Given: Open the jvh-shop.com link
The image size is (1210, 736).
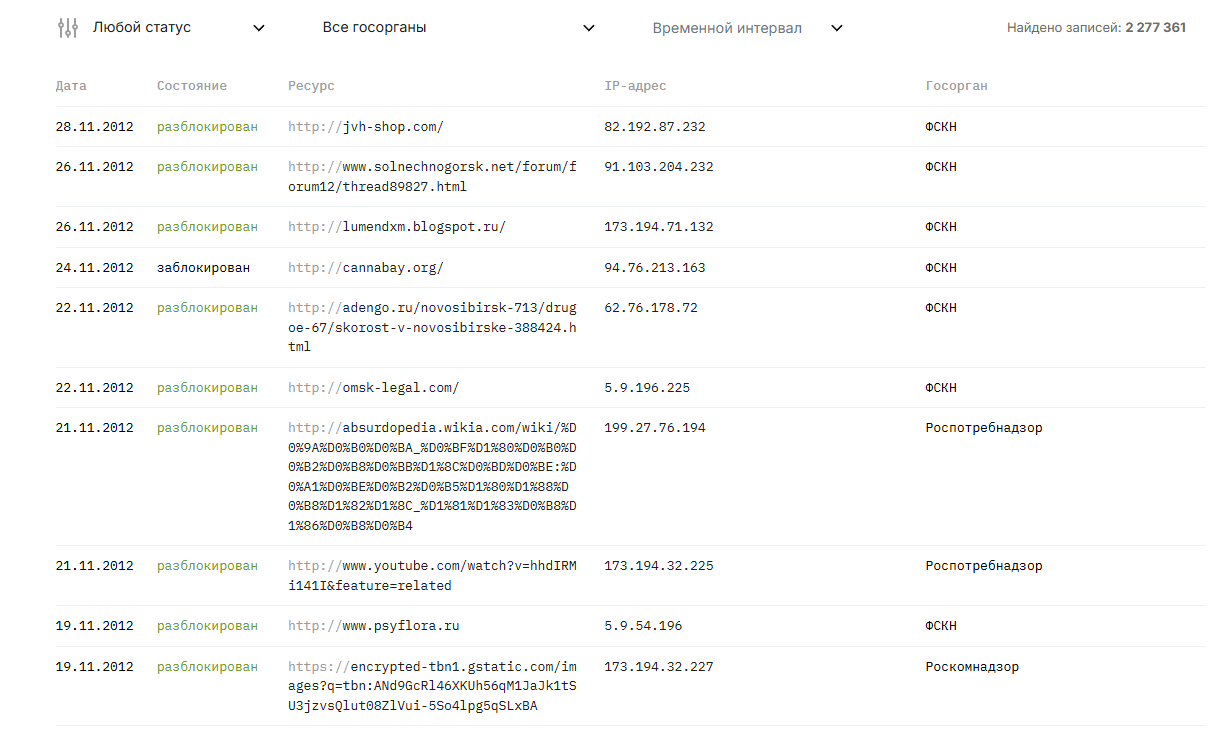Looking at the screenshot, I should [x=366, y=127].
